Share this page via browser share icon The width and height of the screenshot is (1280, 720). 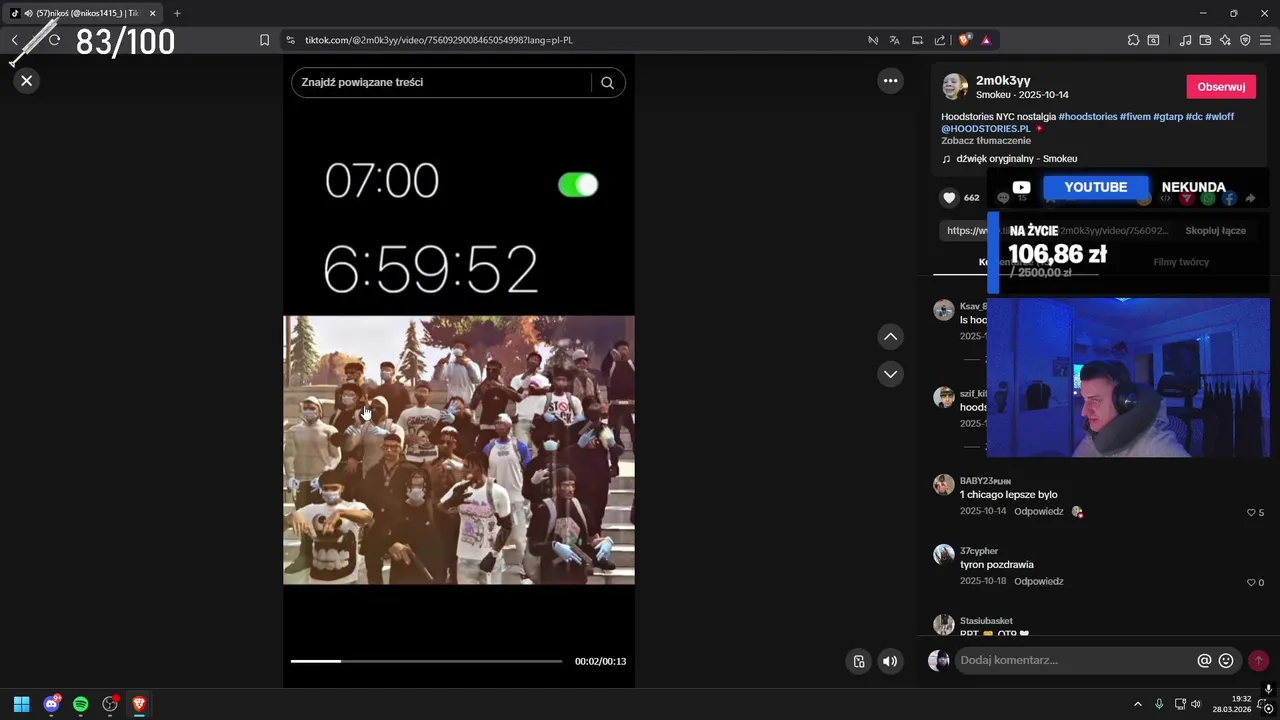pos(940,40)
